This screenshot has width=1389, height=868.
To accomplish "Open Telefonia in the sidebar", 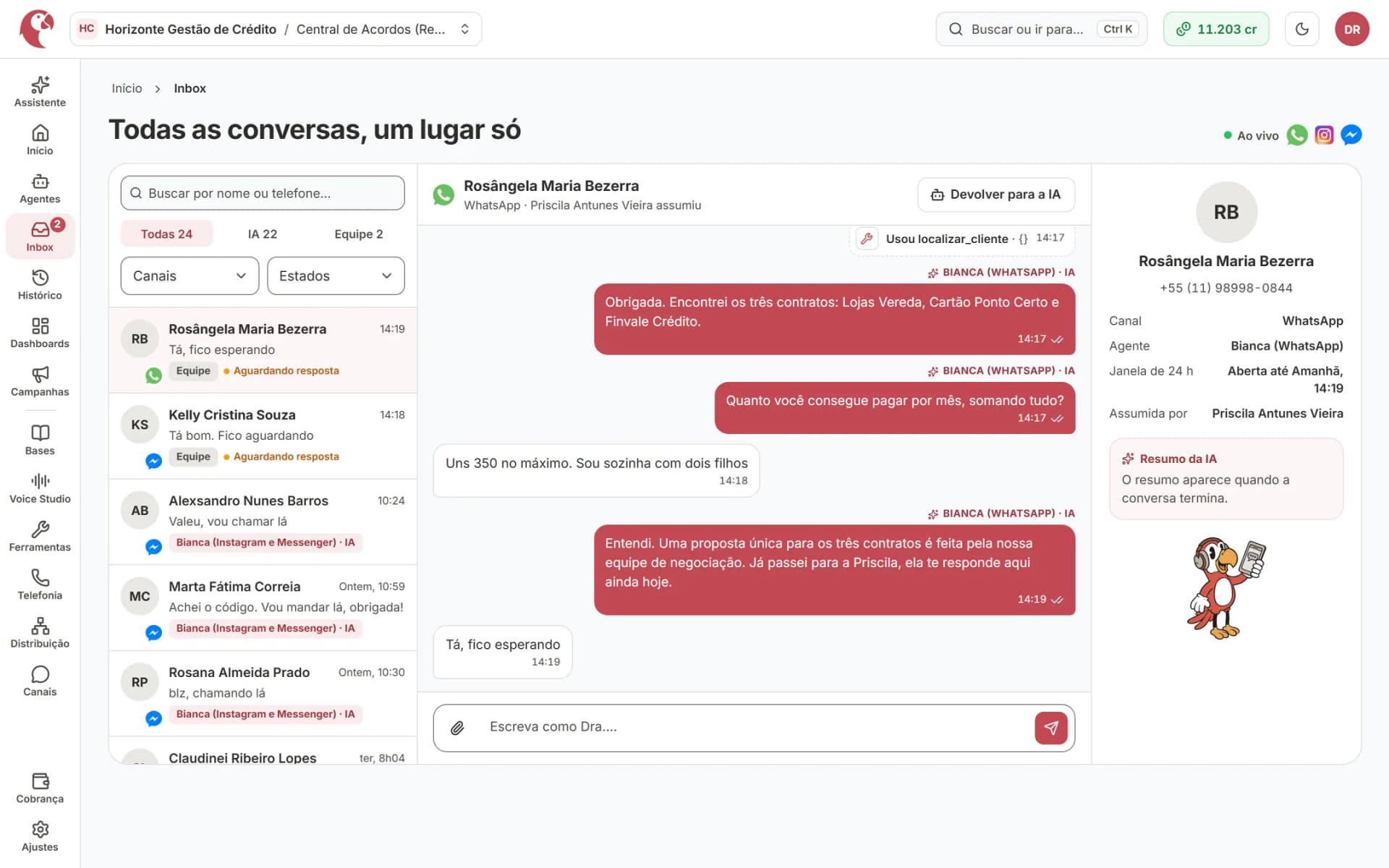I will (x=40, y=585).
